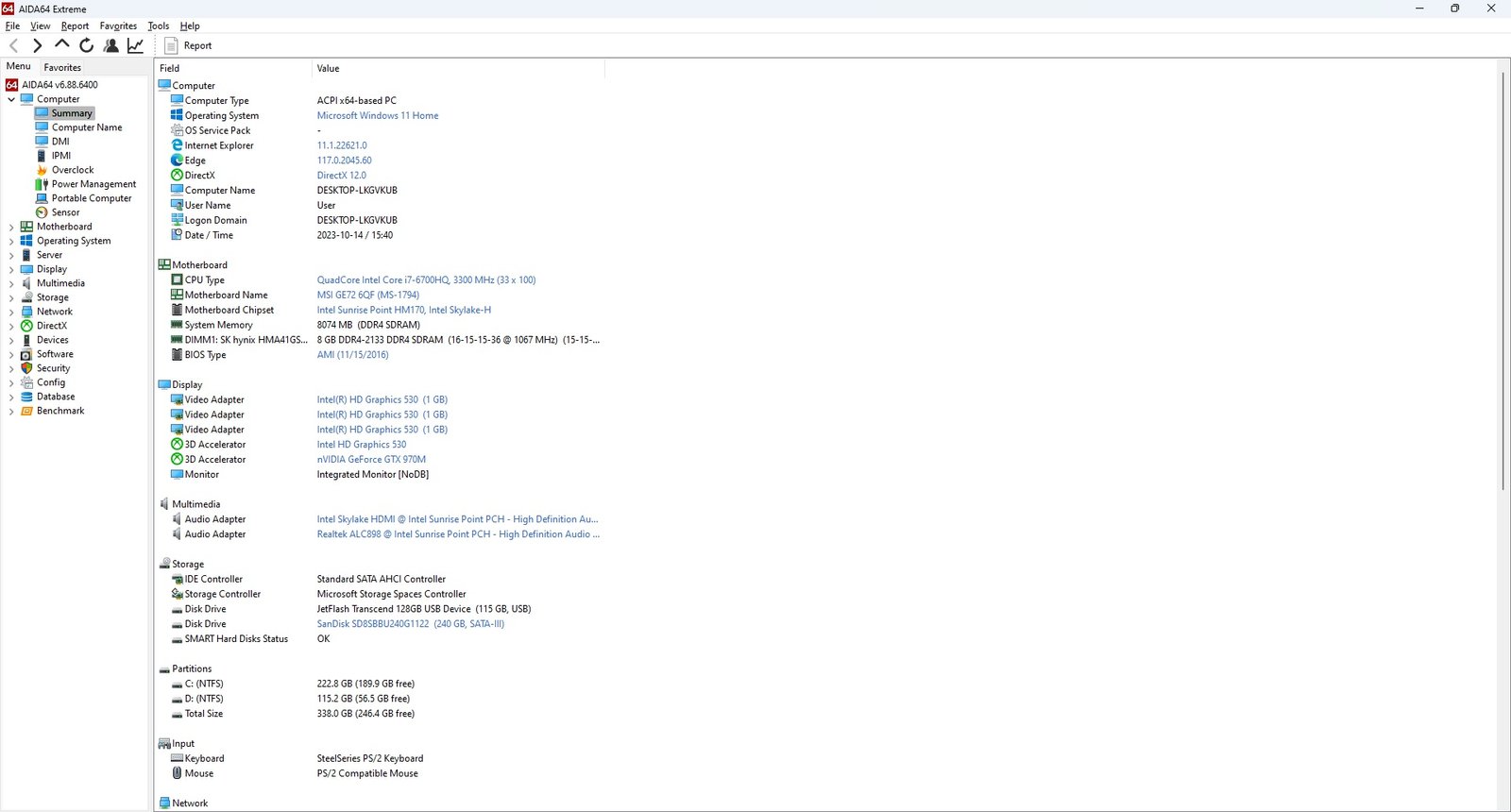This screenshot has width=1511, height=812.
Task: Select the Integrated Monitor [NoDB] value
Action: pos(372,475)
